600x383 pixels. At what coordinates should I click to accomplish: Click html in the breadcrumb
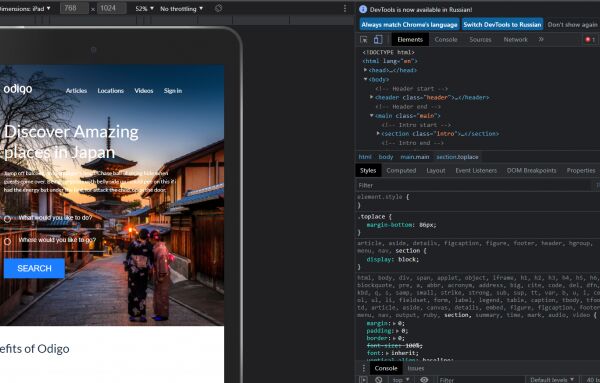click(x=365, y=157)
